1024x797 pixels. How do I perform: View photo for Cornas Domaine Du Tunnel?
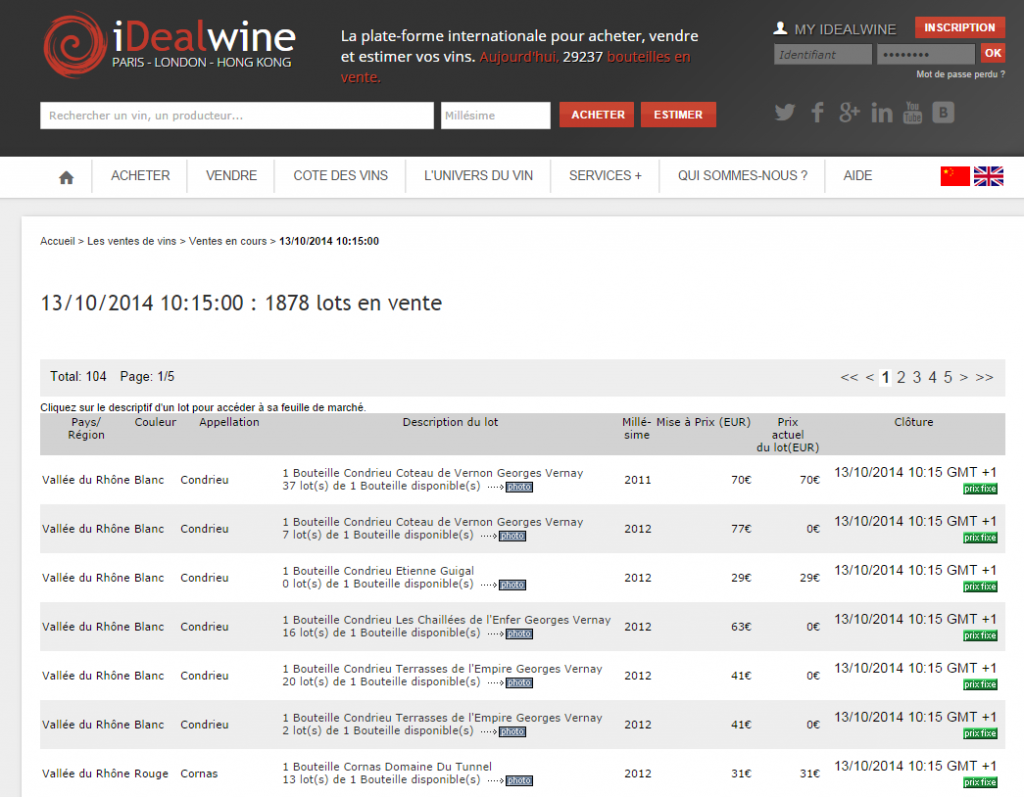coord(519,781)
